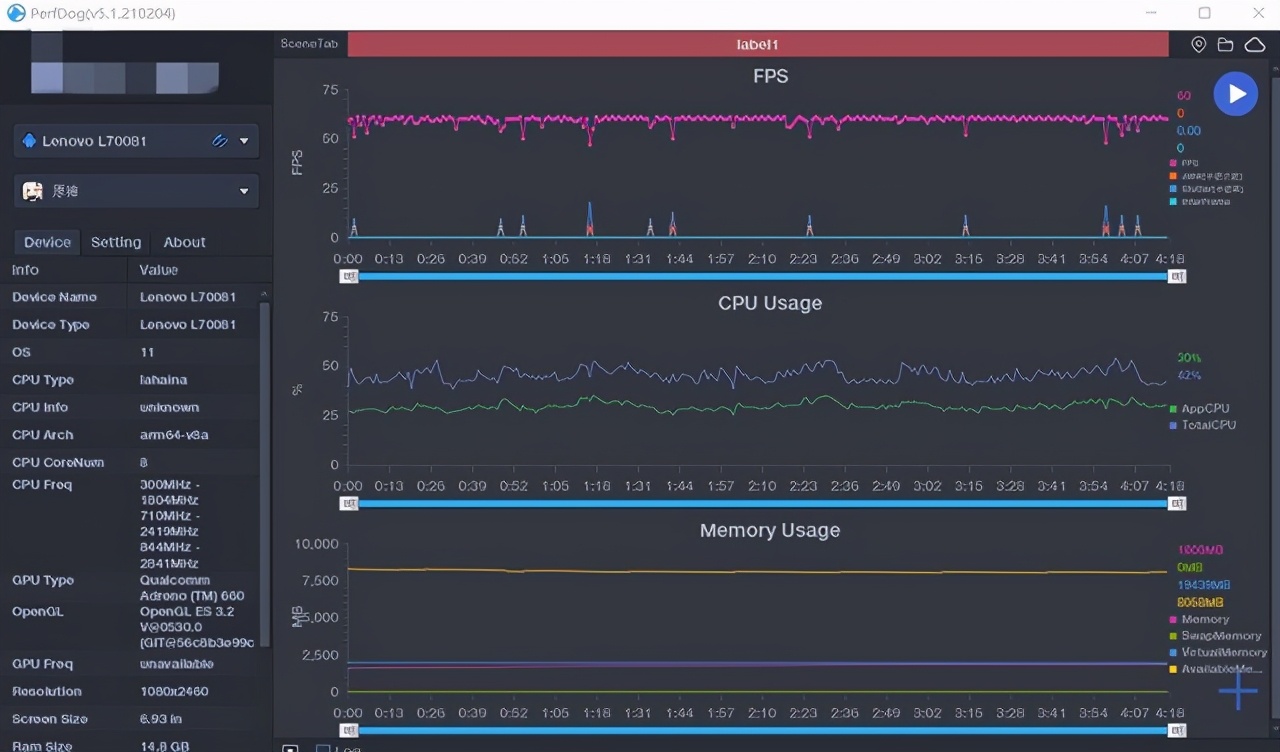Toggle the cyan fourth FPS legend series
Image resolution: width=1280 pixels, height=752 pixels.
(1200, 202)
